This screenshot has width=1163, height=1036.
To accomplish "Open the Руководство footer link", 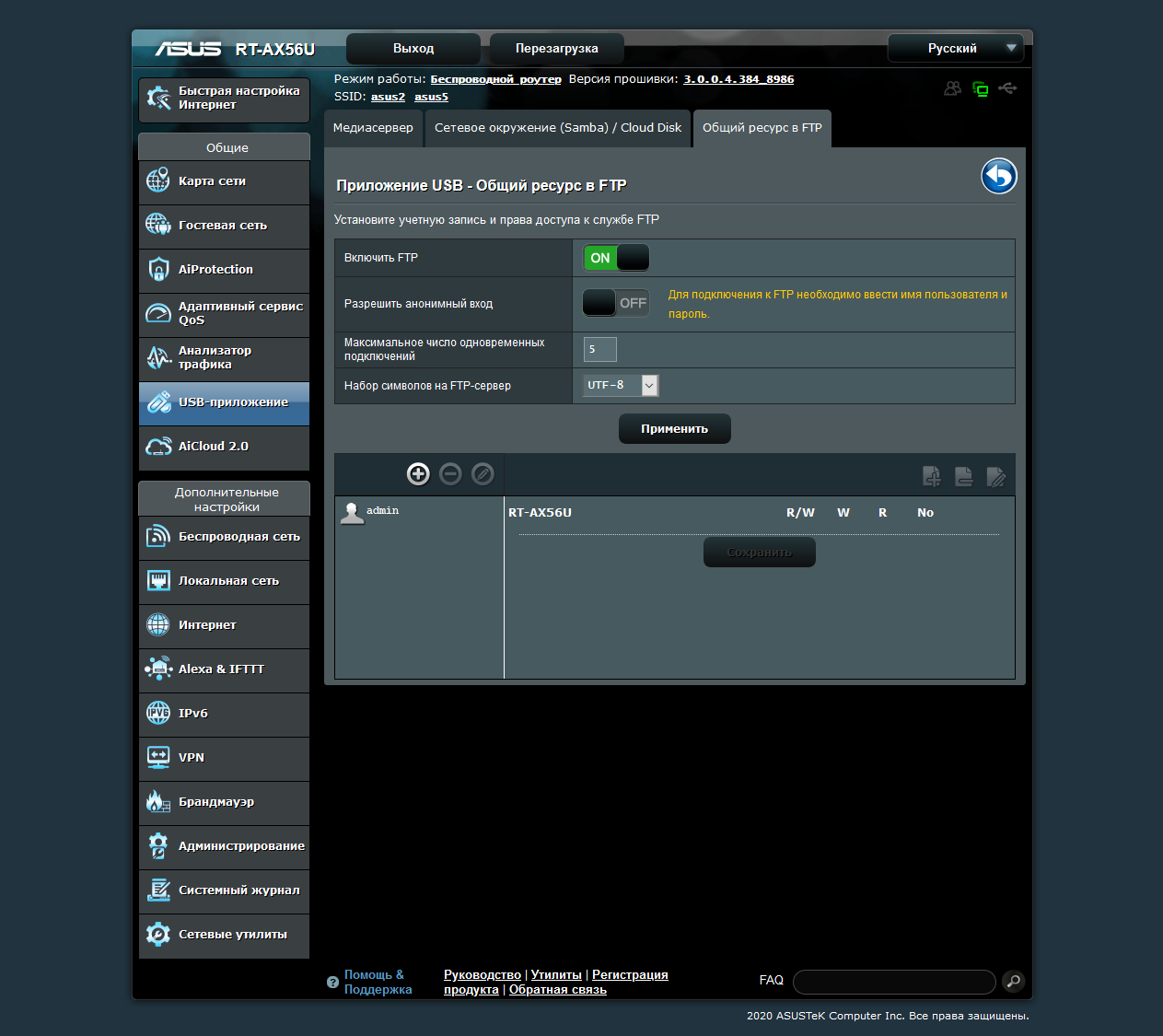I will click(x=483, y=974).
